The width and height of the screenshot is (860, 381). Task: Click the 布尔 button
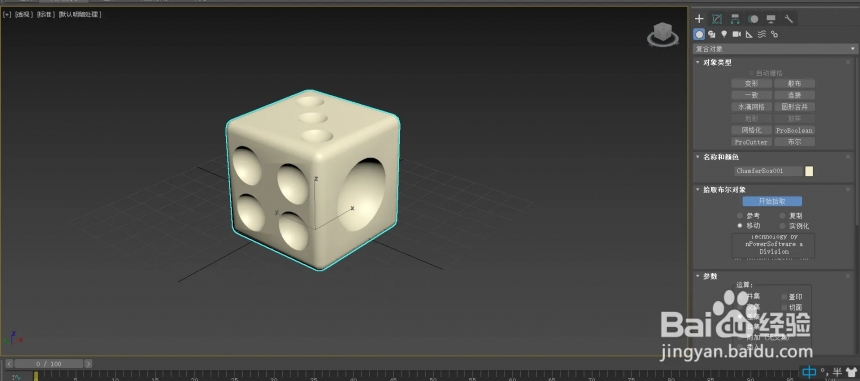coord(794,142)
